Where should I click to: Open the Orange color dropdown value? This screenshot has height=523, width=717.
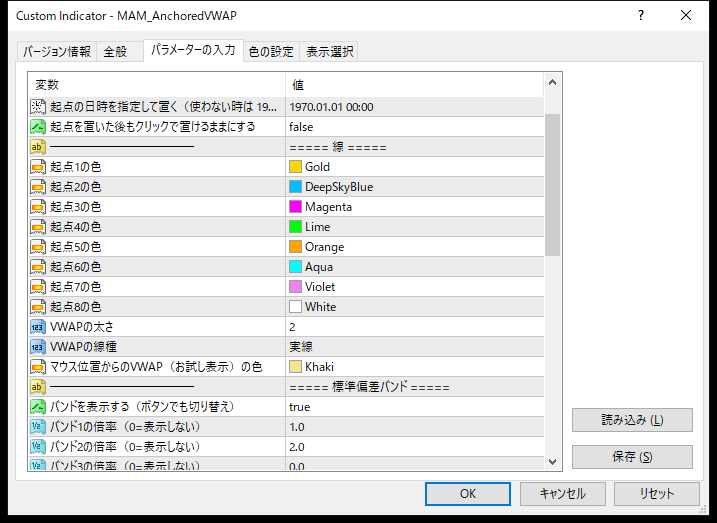click(414, 247)
